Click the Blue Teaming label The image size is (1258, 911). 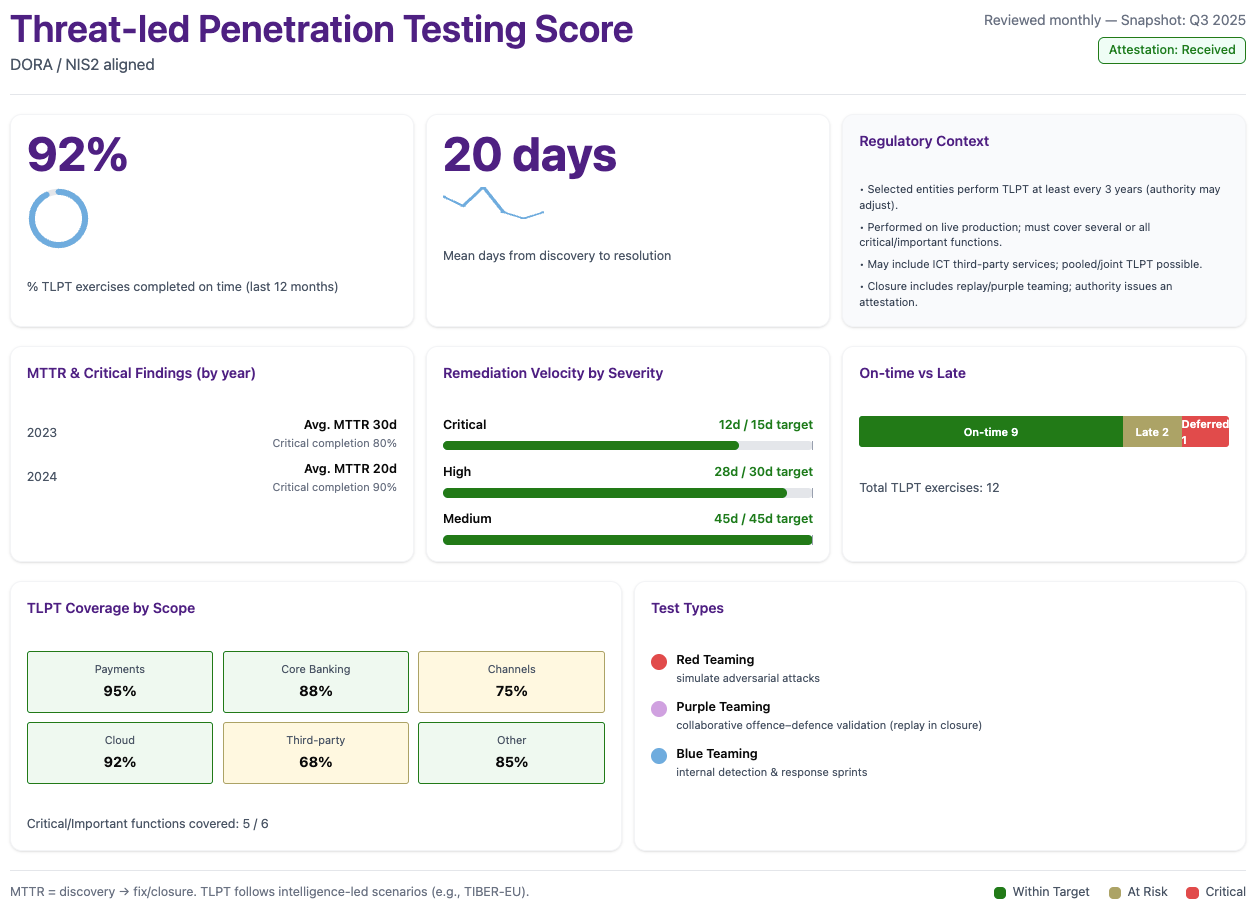[x=717, y=754]
